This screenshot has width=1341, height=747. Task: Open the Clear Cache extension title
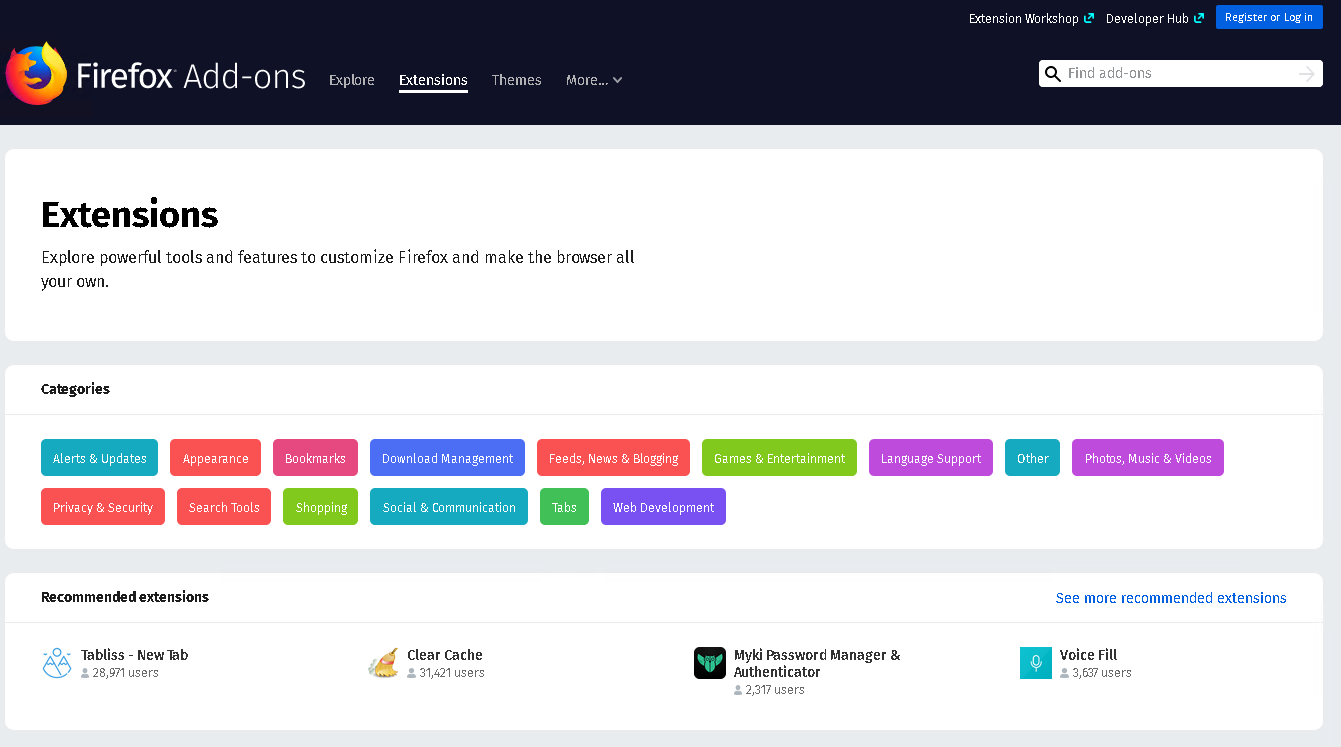(x=445, y=655)
